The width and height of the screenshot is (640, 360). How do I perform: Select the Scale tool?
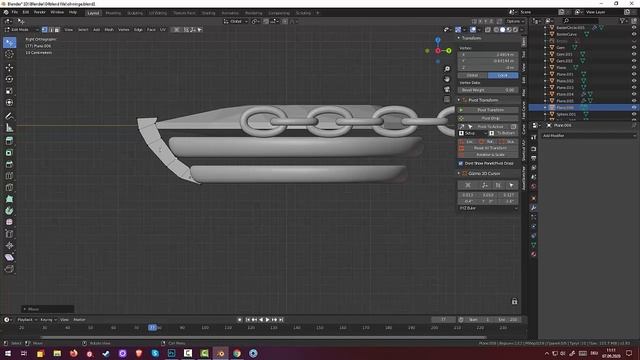9,91
